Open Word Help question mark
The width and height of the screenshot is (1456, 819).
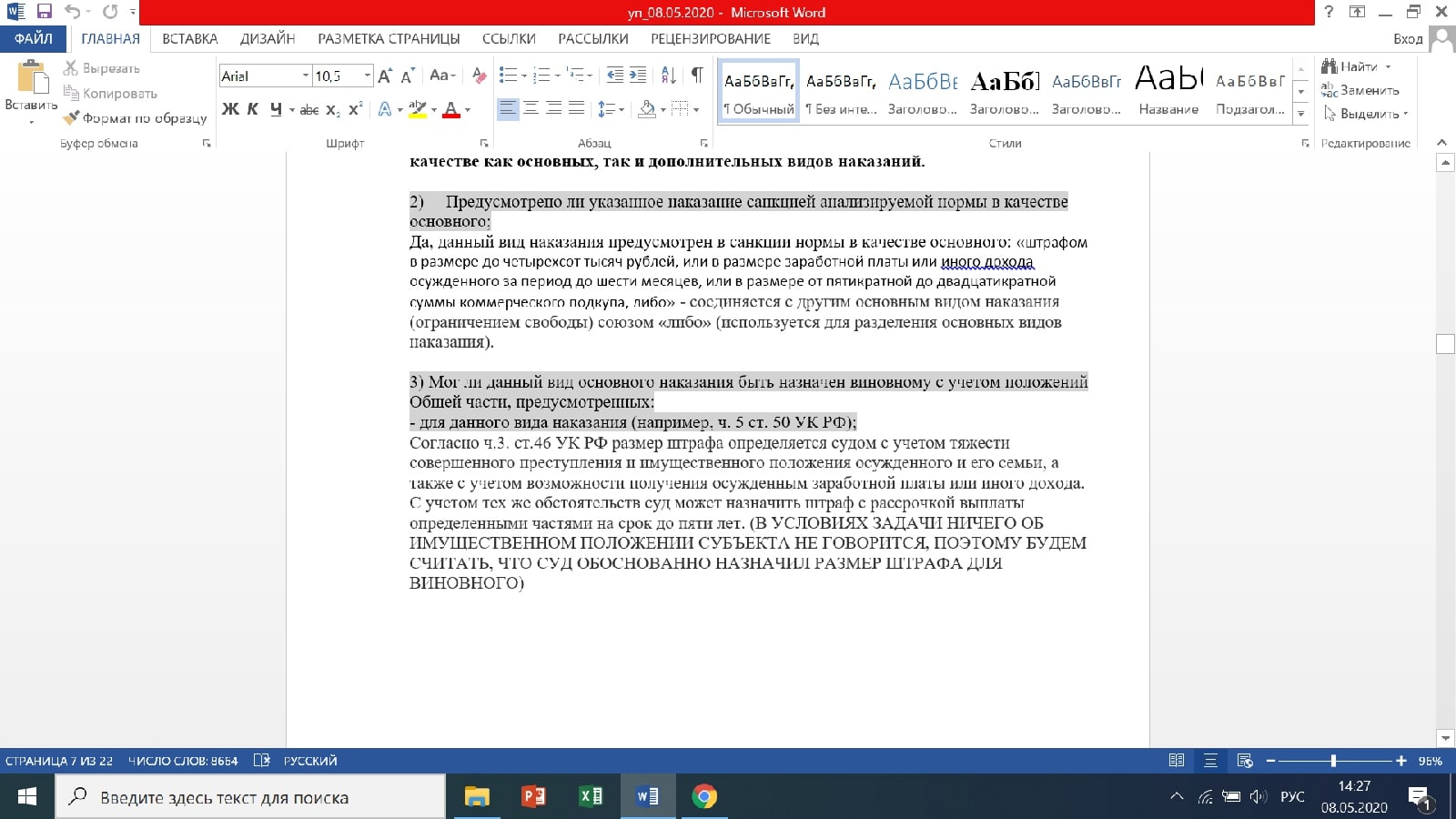point(1330,12)
